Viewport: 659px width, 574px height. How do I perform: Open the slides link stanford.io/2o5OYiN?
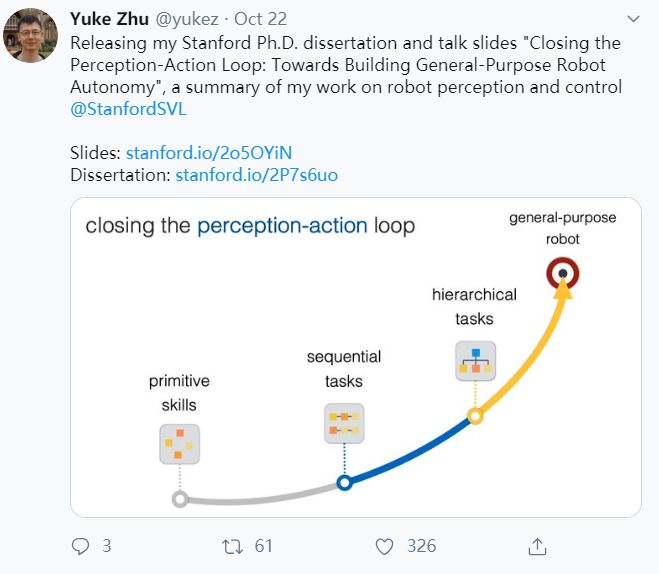(x=209, y=153)
